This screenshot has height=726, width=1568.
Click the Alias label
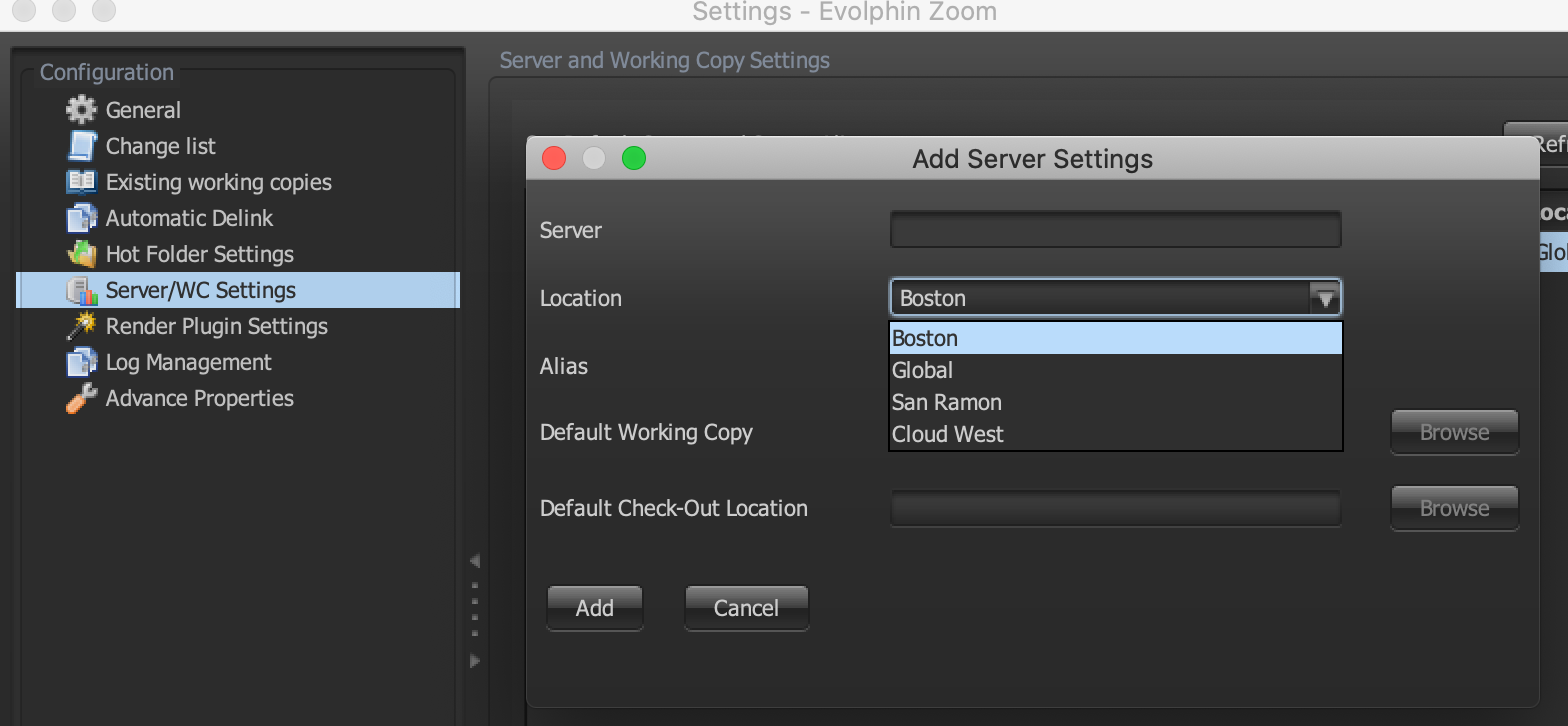click(x=563, y=366)
